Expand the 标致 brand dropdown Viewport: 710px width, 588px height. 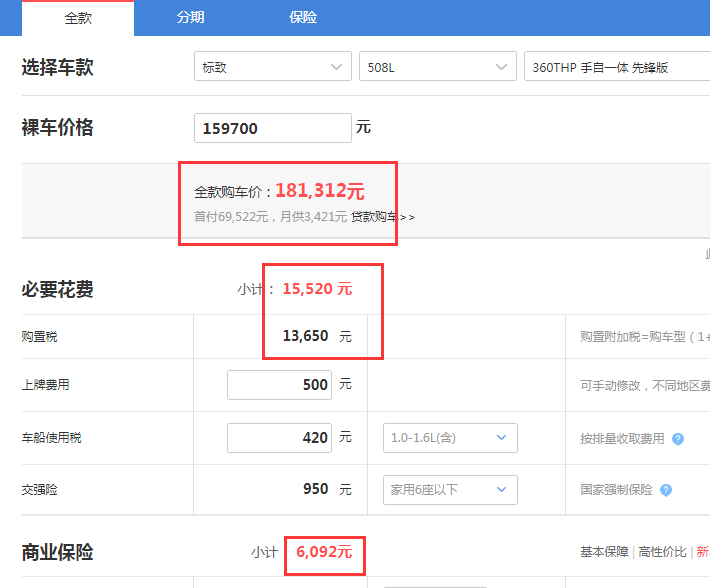(x=273, y=67)
